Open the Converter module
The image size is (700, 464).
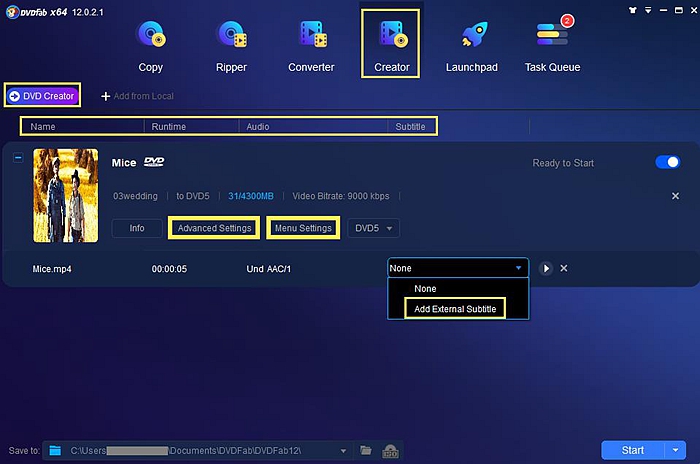click(x=311, y=46)
